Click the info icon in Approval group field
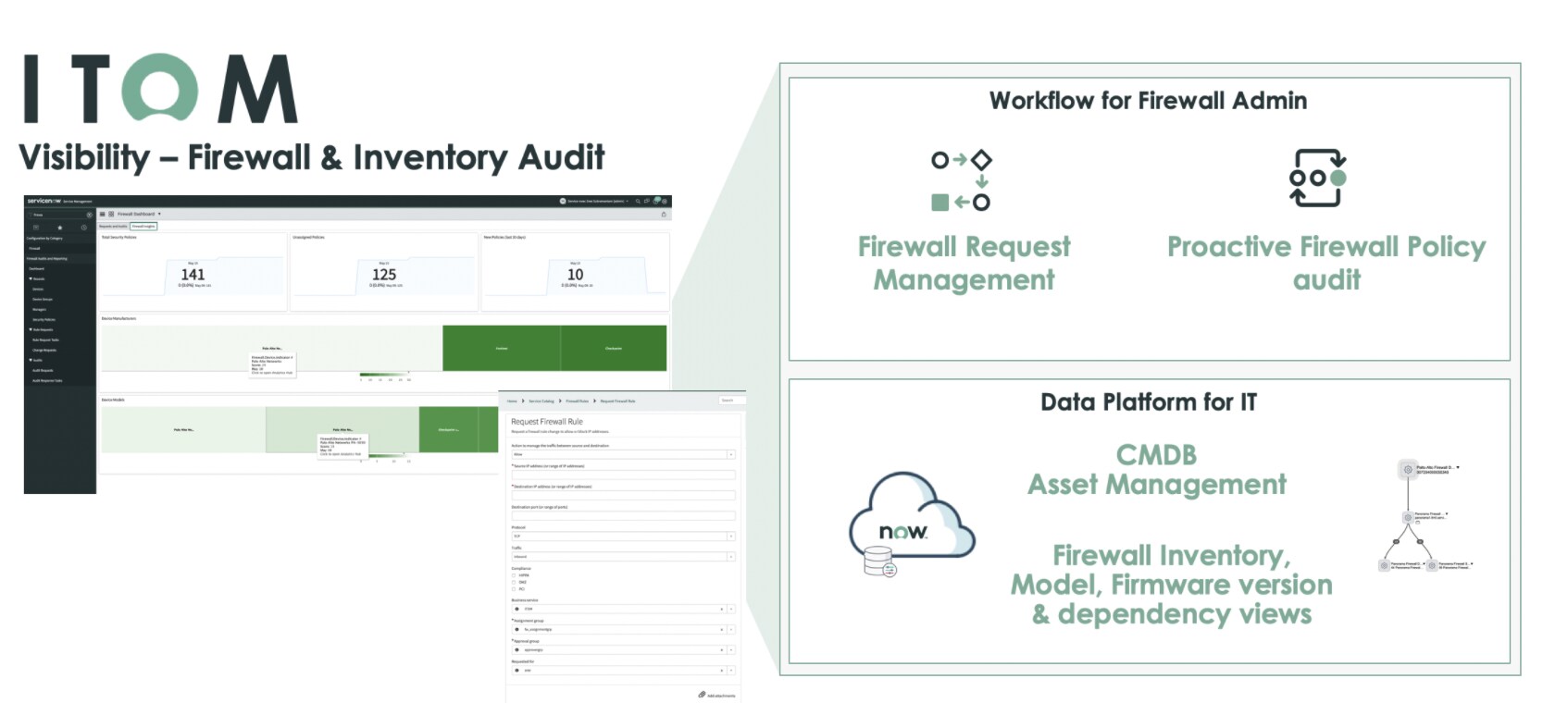Image resolution: width=1568 pixels, height=703 pixels. [516, 649]
